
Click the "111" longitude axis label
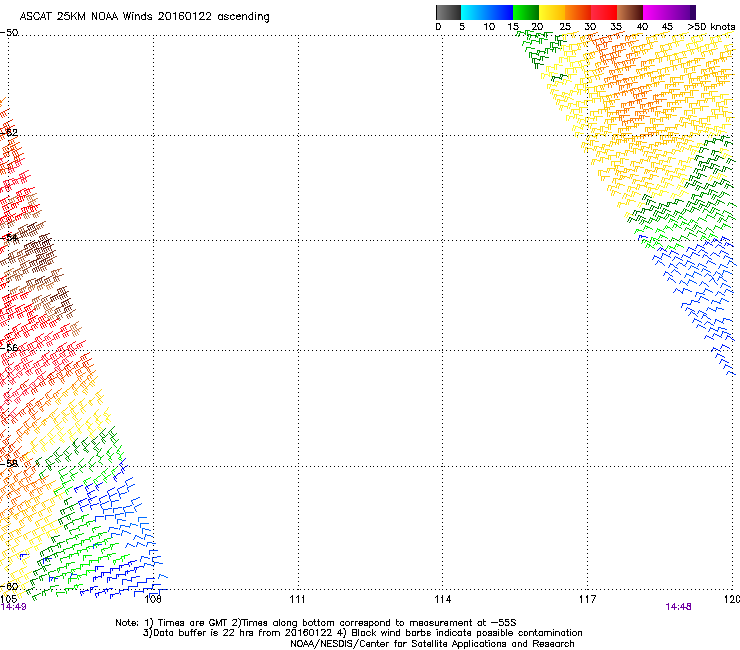297,599
